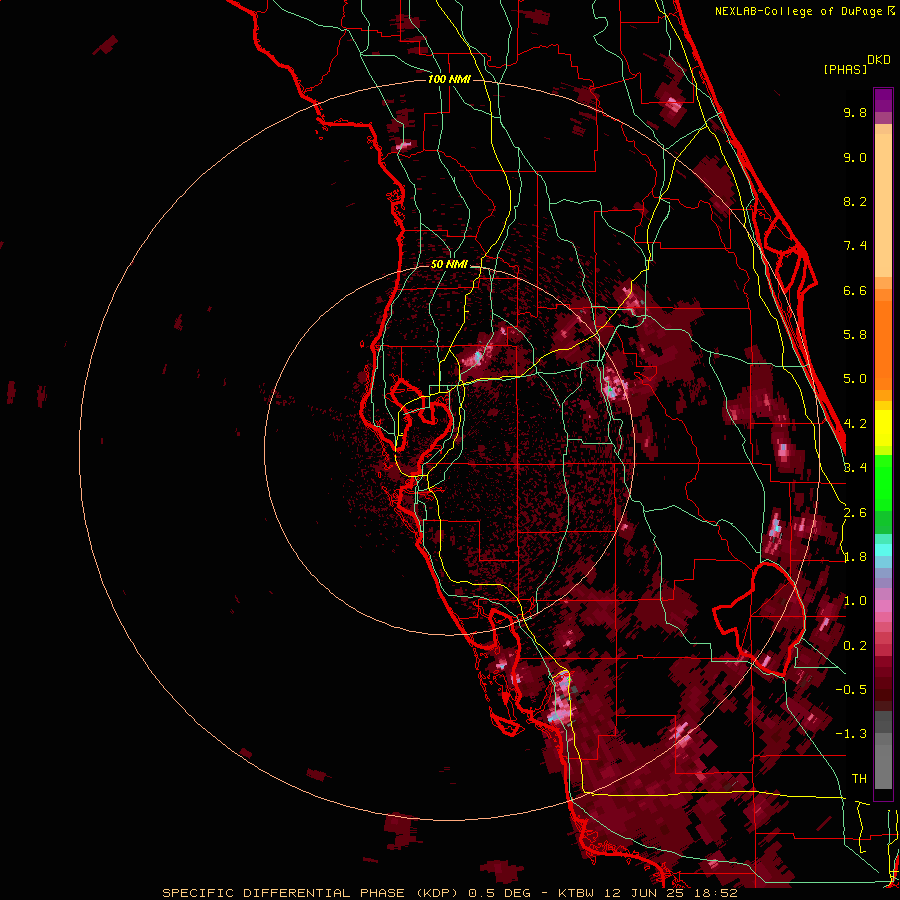Viewport: 900px width, 900px height.
Task: Click the 7.4 value on the color scale
Action: tap(855, 246)
